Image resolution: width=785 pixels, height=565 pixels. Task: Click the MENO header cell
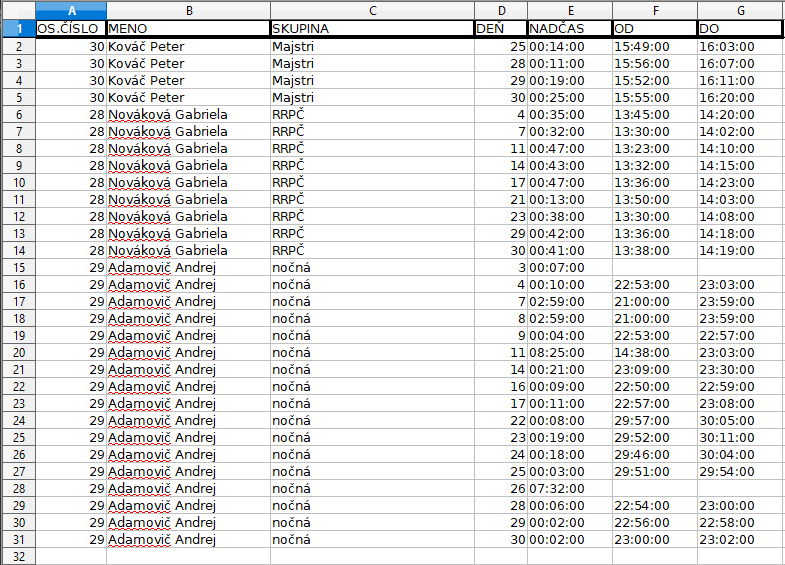[x=189, y=29]
